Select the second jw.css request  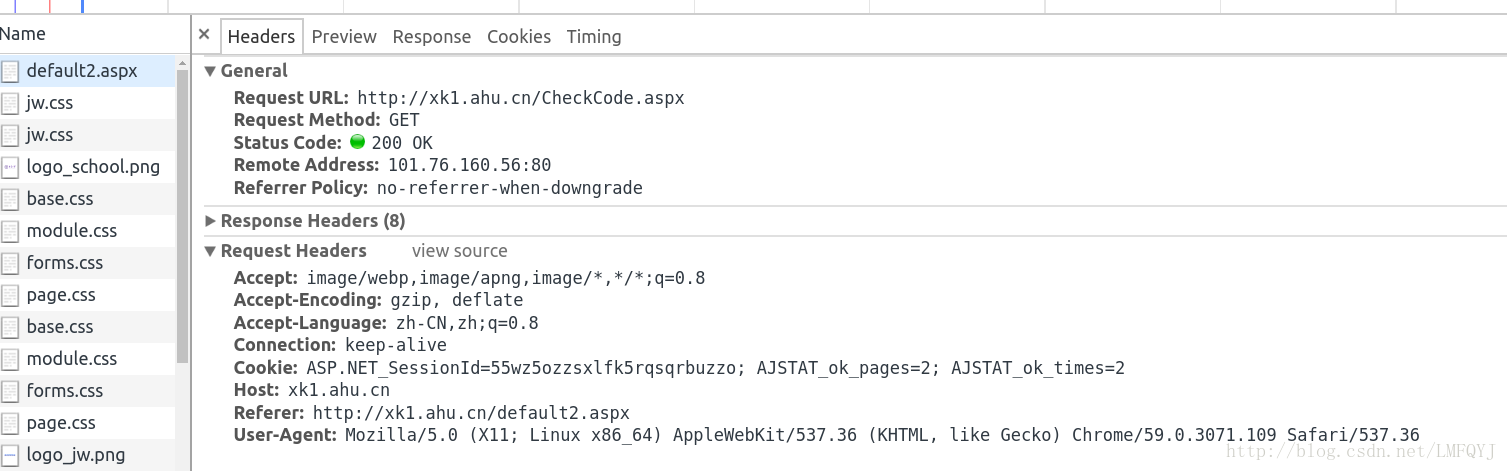tap(88, 135)
